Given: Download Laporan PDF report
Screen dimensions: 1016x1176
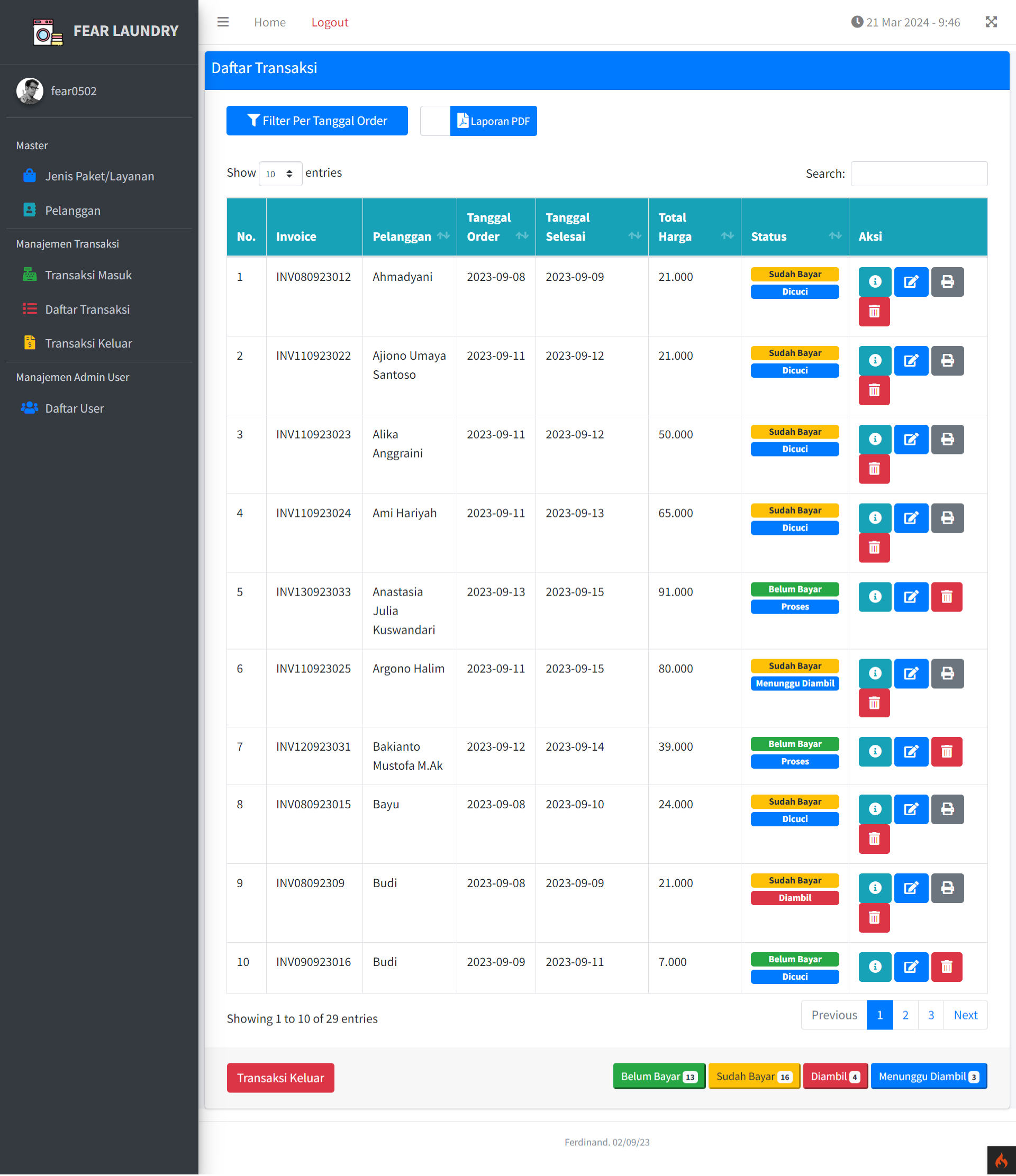Looking at the screenshot, I should coord(493,121).
